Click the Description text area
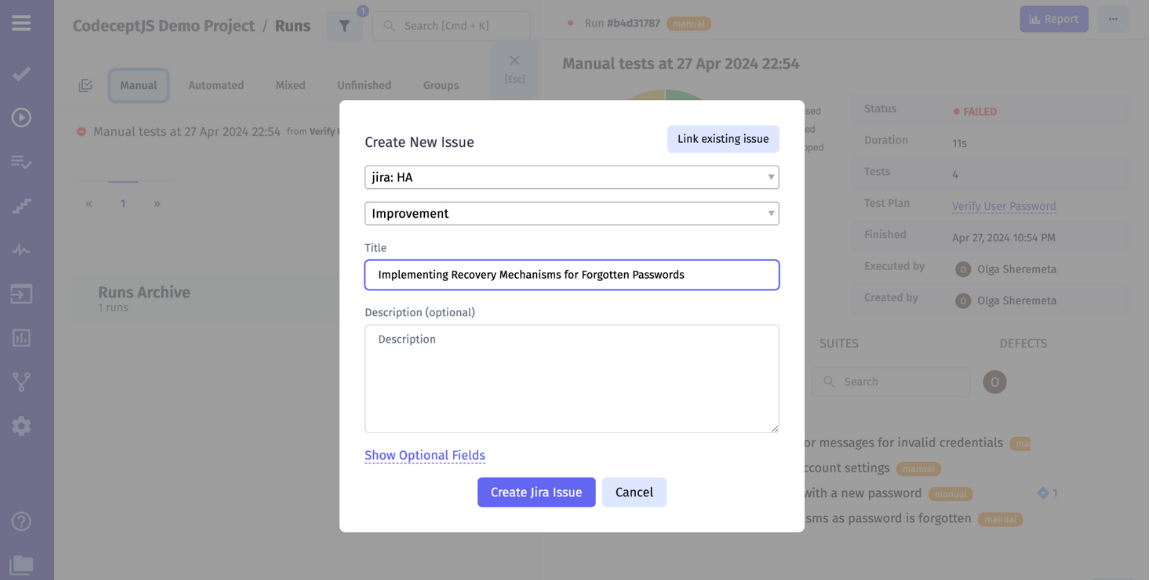Viewport: 1150px width, 580px height. point(571,378)
